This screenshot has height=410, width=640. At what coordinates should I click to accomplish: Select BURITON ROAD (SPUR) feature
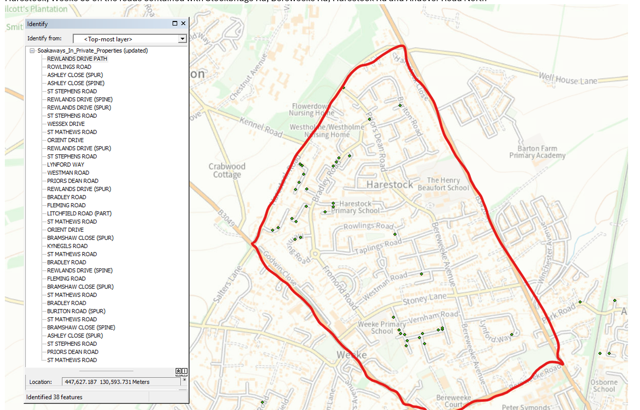tap(76, 311)
